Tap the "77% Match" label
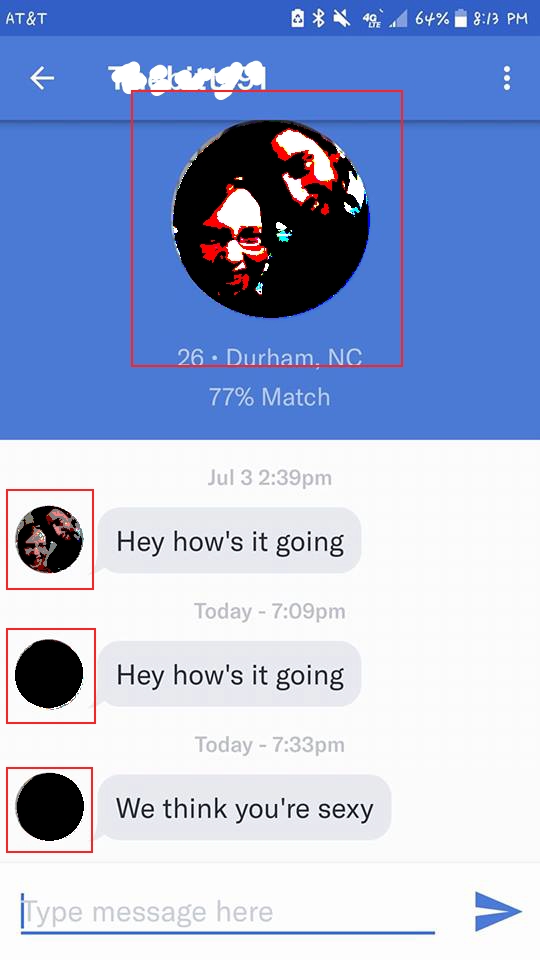540x960 pixels. click(269, 397)
